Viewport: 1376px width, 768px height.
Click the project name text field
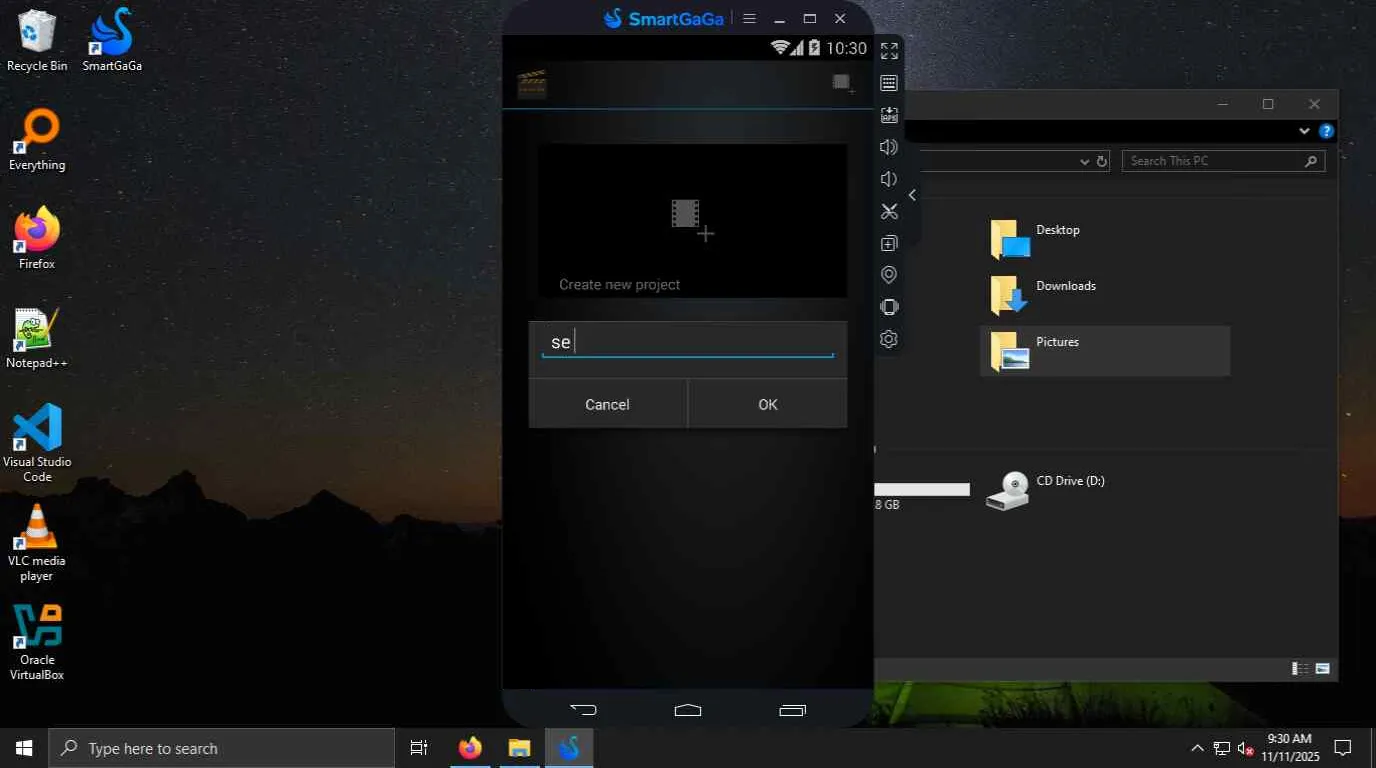(687, 342)
